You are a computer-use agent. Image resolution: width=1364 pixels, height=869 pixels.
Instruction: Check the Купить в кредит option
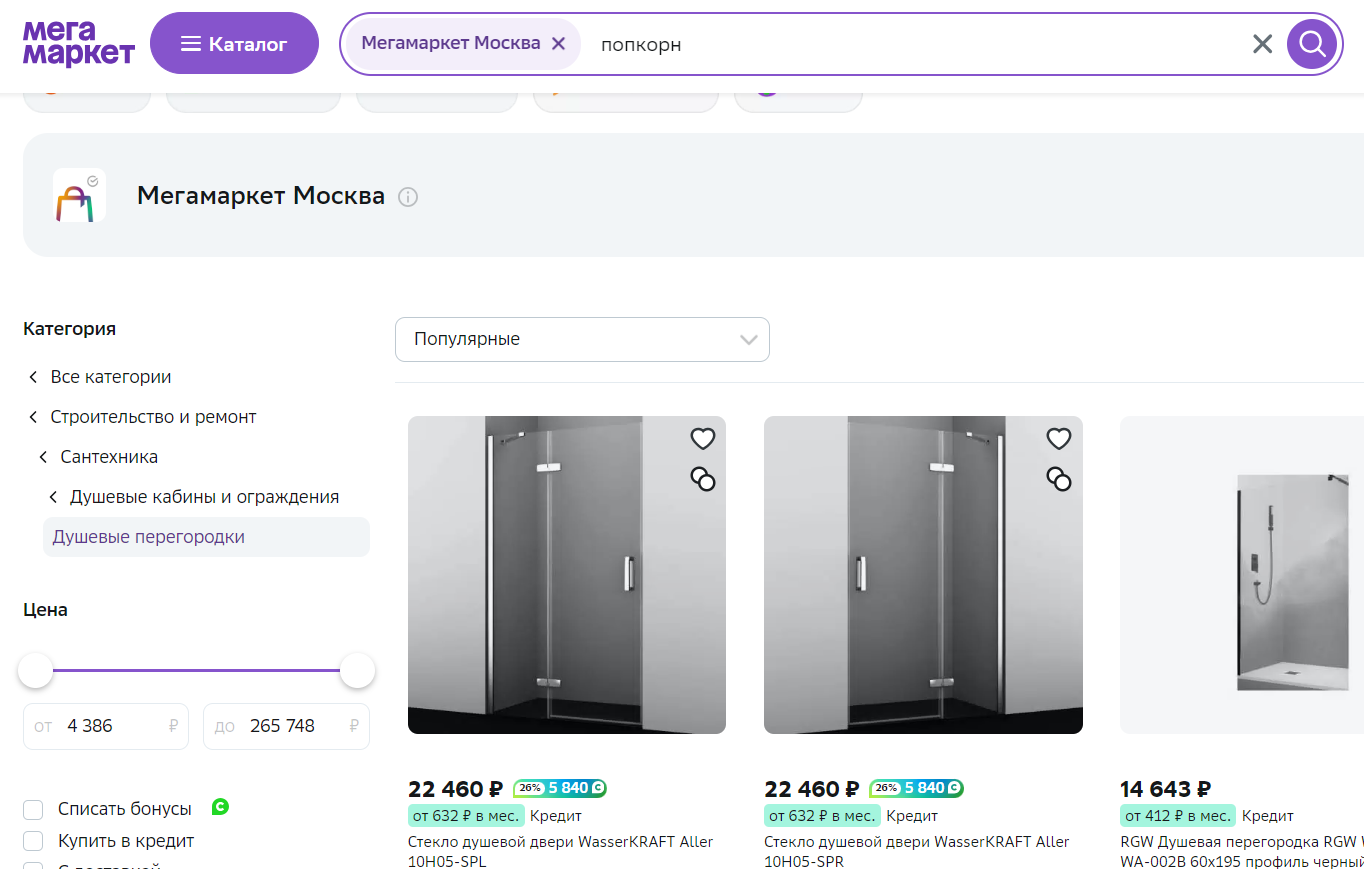pyautogui.click(x=33, y=841)
